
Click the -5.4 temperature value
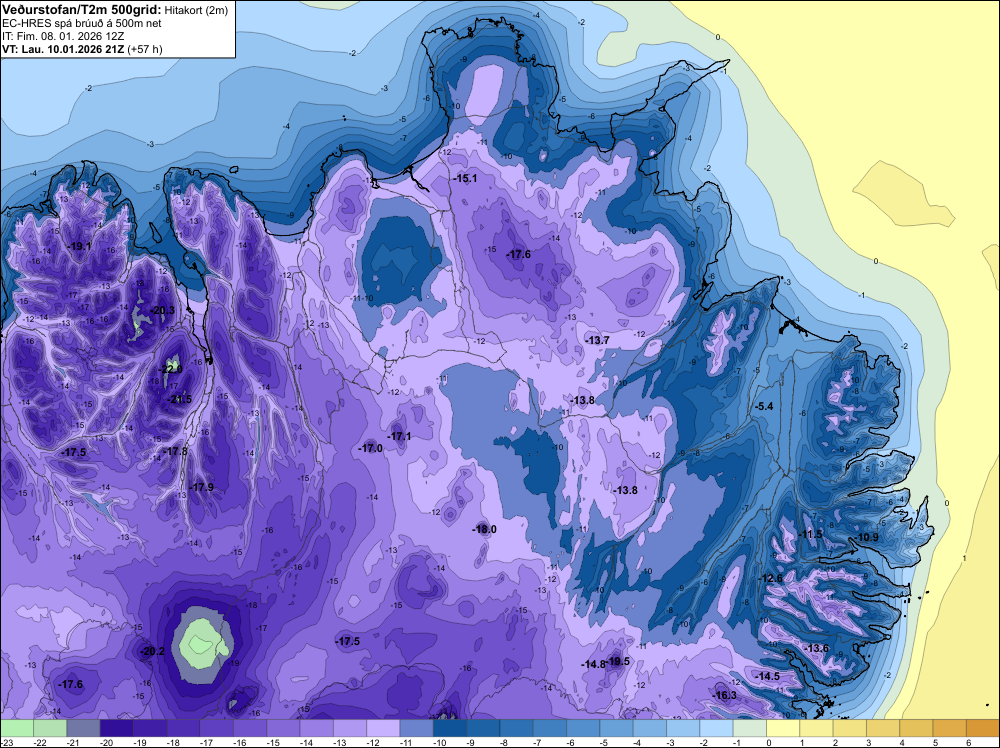763,406
